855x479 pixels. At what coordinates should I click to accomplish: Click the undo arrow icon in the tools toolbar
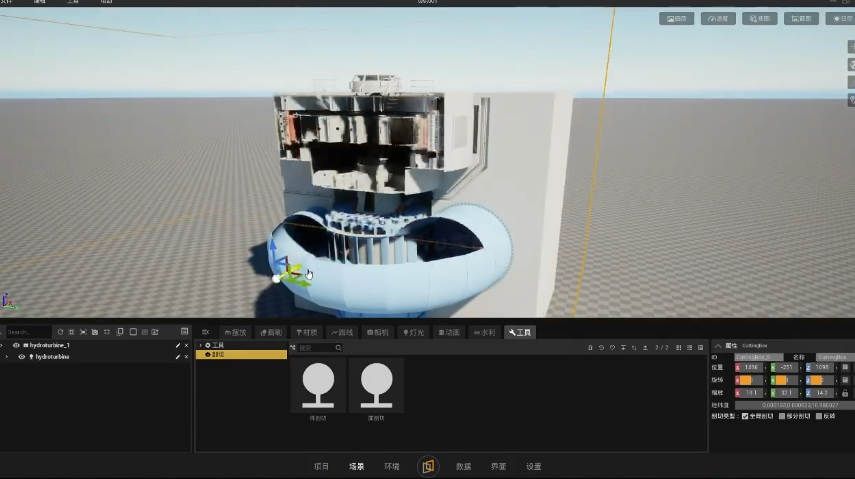[x=601, y=348]
